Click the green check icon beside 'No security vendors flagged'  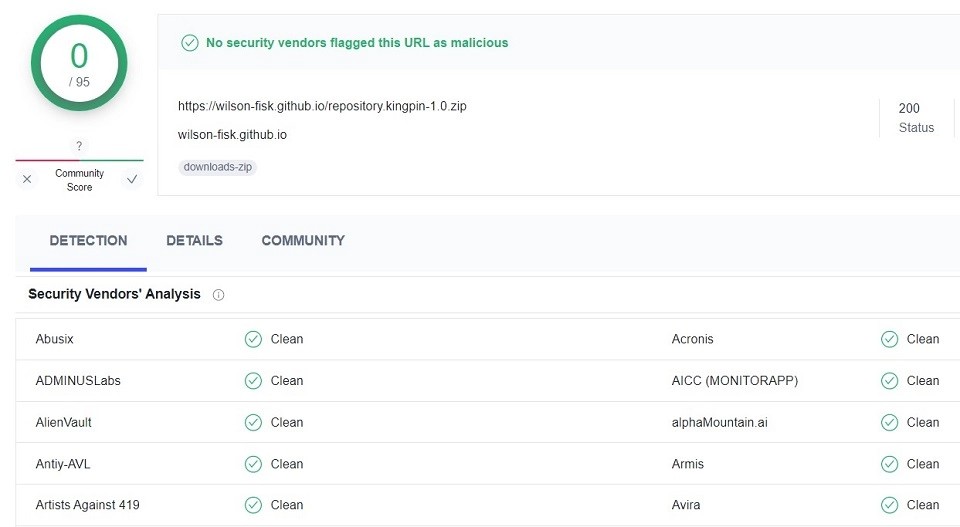(x=190, y=43)
